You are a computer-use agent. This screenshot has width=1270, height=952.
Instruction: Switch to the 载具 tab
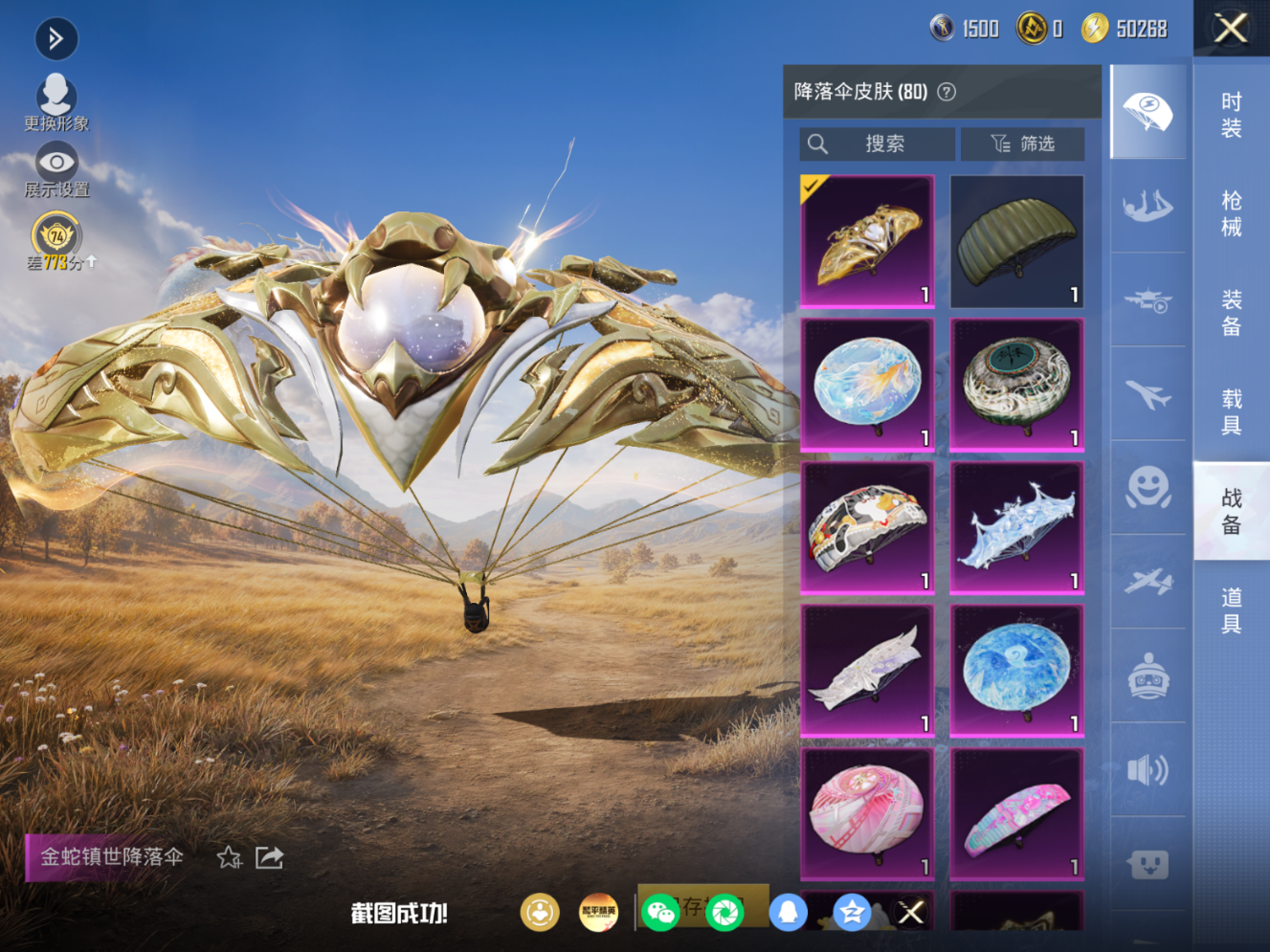click(x=1232, y=412)
